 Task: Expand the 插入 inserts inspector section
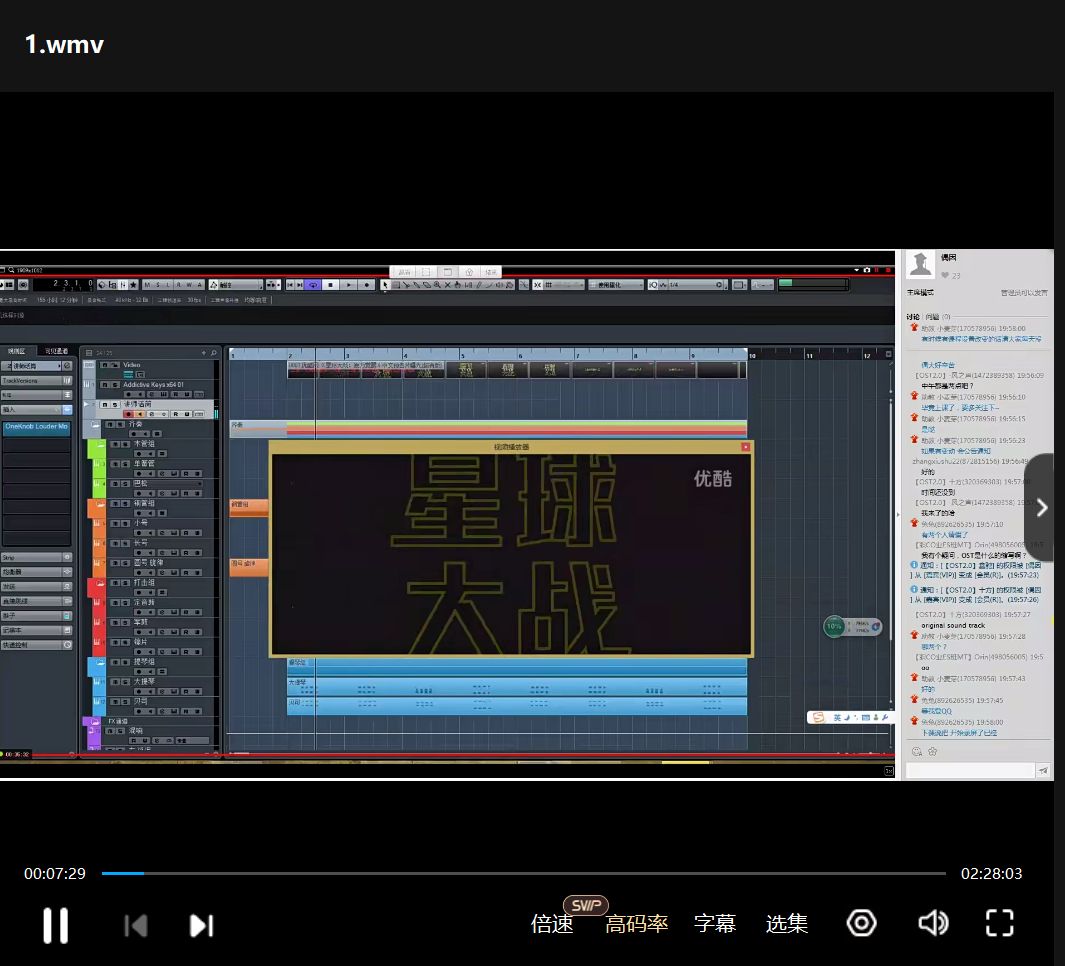click(x=37, y=410)
